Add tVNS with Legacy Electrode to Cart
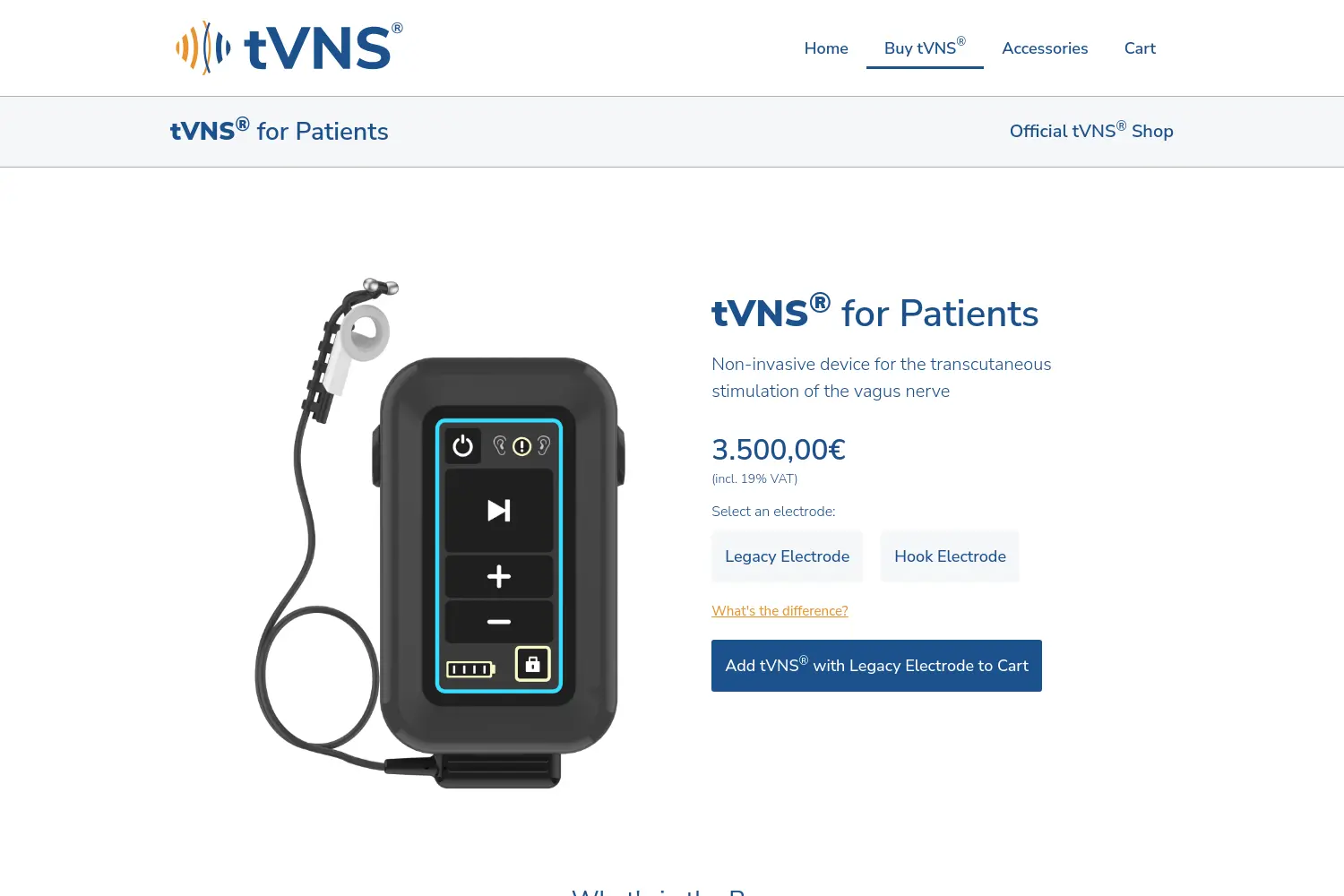The image size is (1344, 896). 876,666
